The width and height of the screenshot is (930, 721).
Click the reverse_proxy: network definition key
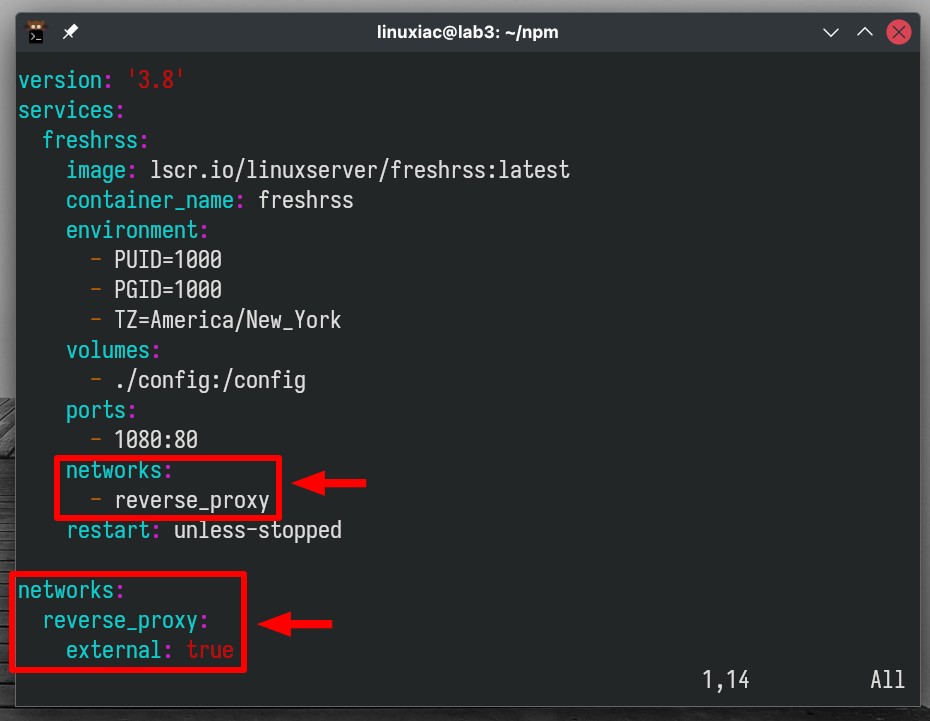click(125, 620)
